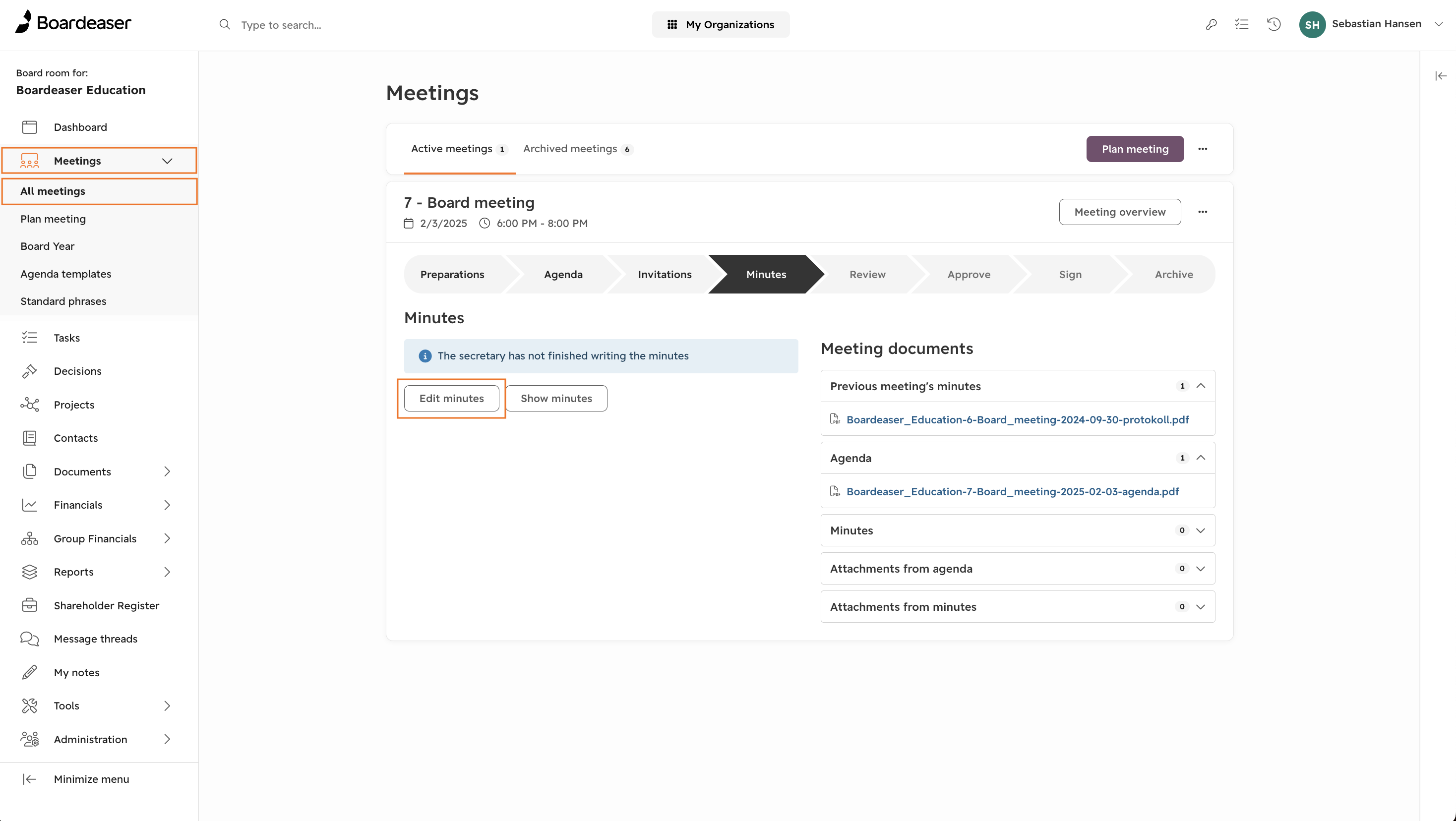1456x821 pixels.
Task: Click the My notes pencil icon
Action: (x=29, y=672)
